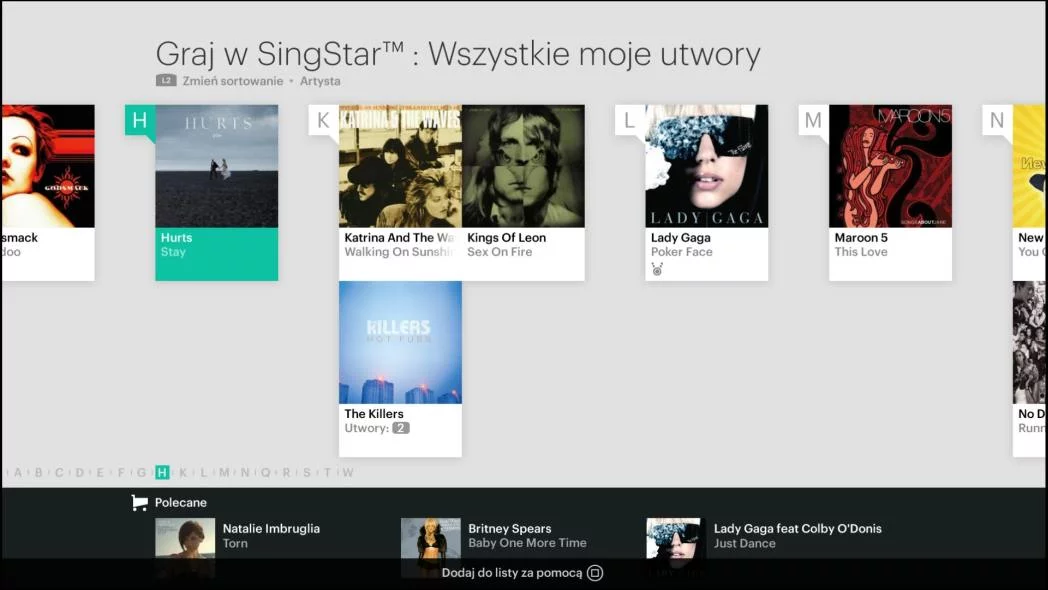Jump to letter D in alphabet index

coord(80,472)
